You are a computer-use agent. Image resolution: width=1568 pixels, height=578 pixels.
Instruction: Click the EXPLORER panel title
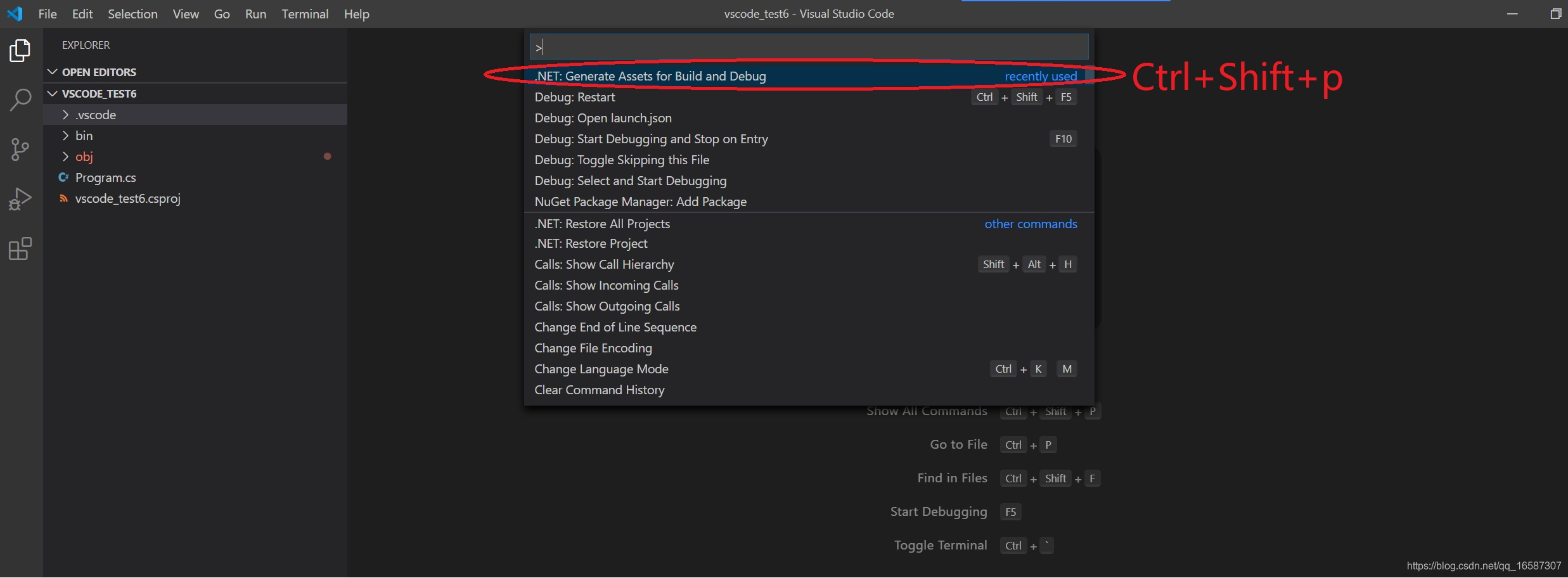tap(86, 45)
